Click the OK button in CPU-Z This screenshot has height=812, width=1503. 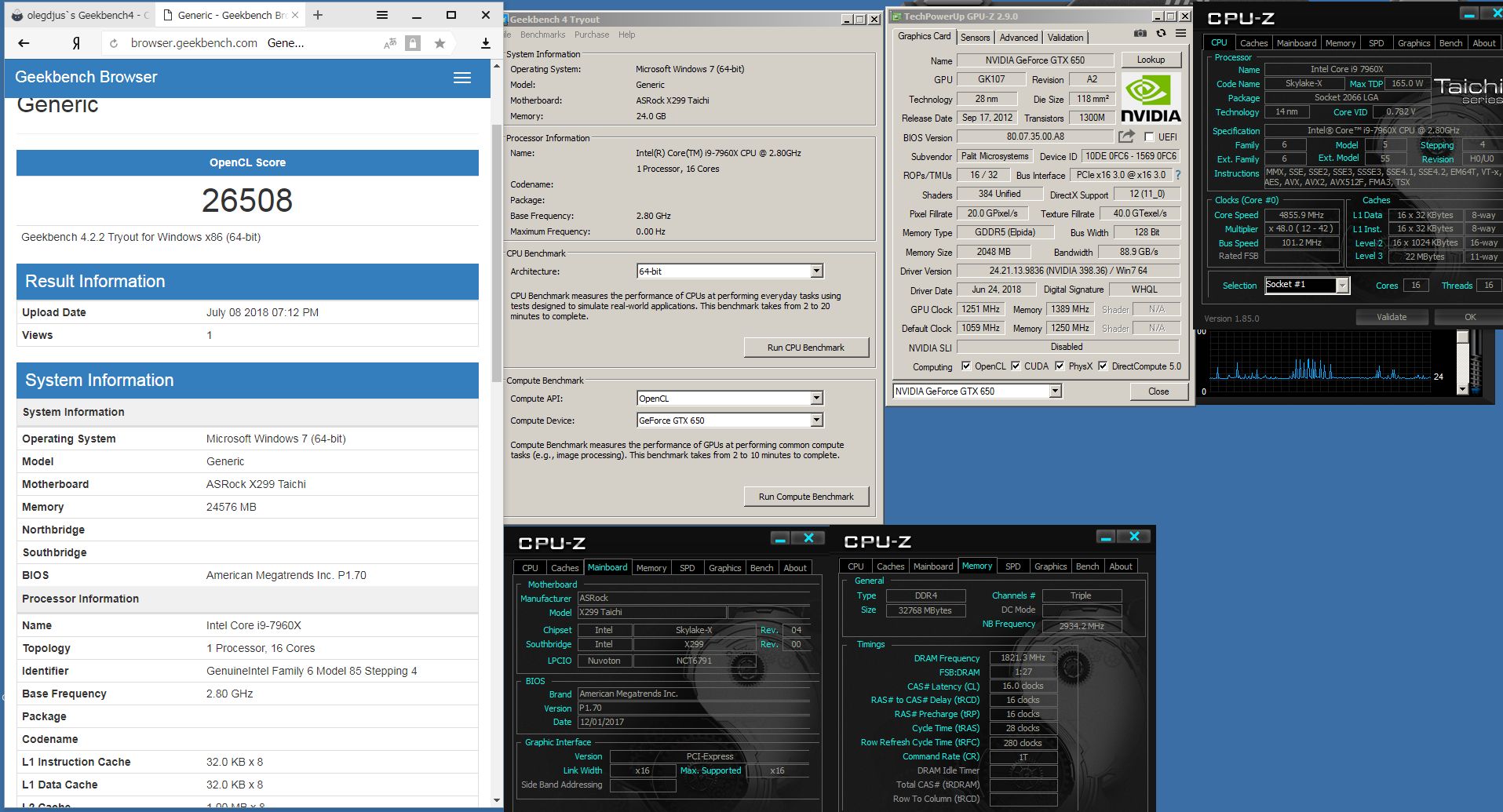pos(1470,317)
